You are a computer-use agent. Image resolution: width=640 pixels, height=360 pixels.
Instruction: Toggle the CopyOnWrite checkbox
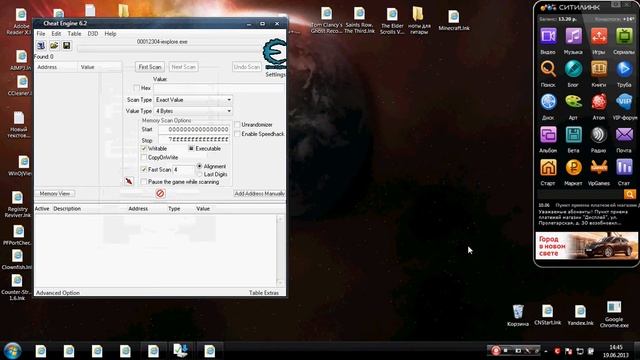point(144,158)
